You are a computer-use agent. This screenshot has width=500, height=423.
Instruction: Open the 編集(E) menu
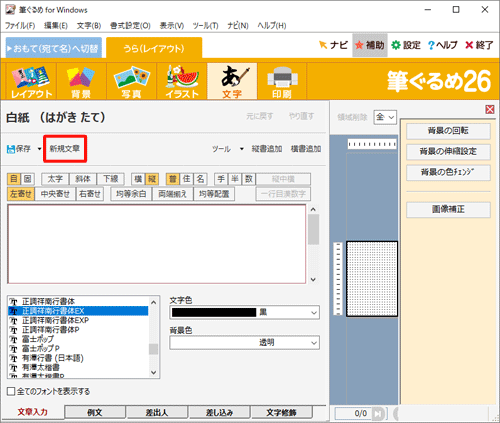click(56, 26)
